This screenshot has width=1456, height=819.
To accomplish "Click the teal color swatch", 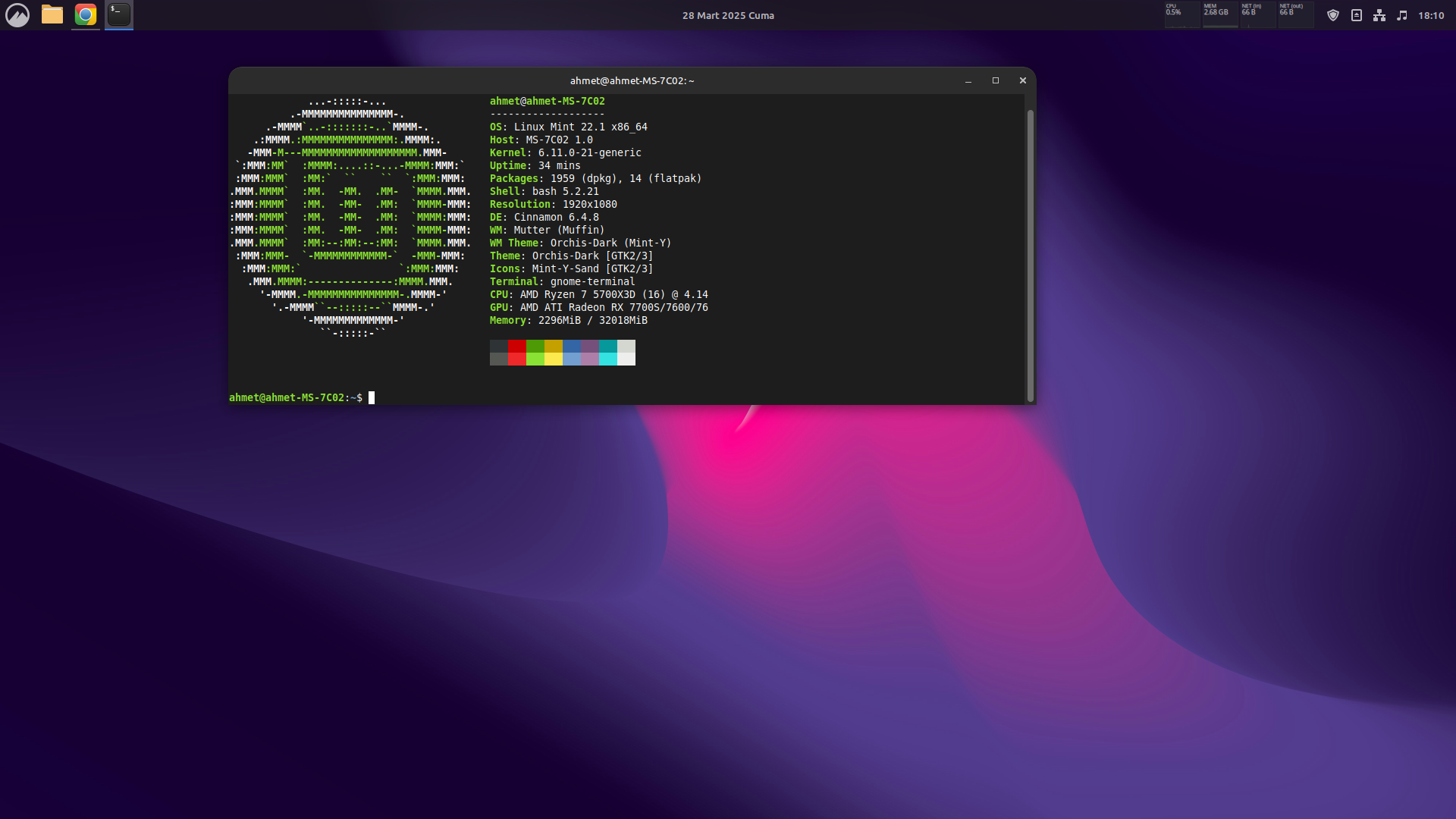I will click(608, 347).
